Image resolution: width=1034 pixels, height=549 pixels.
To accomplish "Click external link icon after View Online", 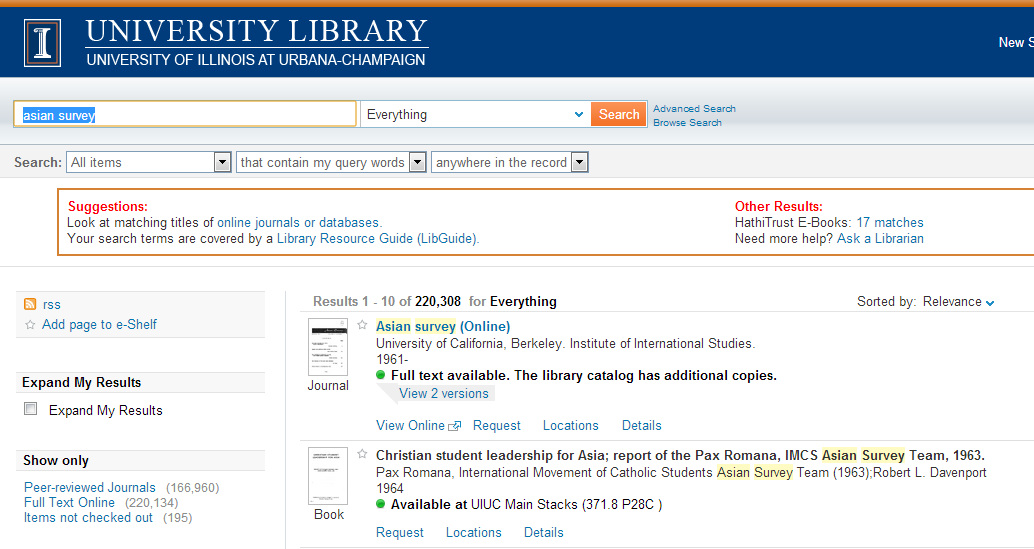I will 454,426.
